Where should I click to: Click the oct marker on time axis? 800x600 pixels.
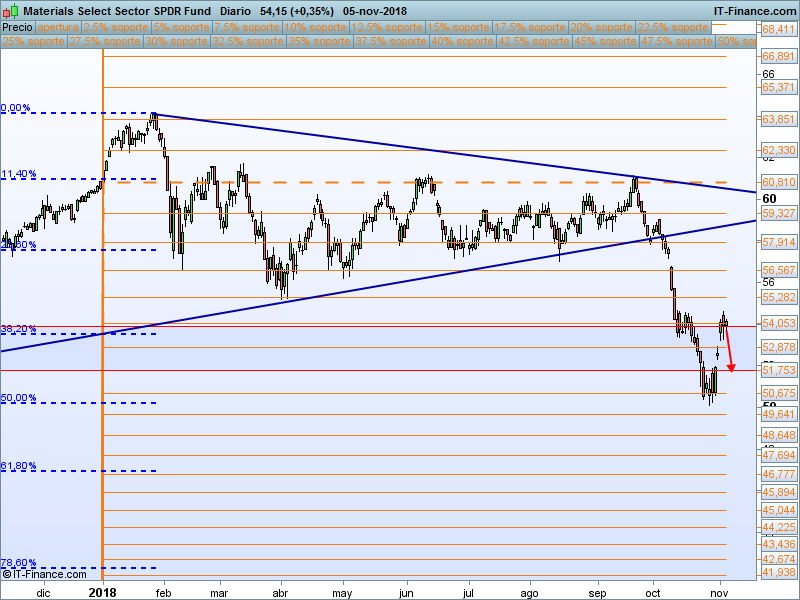click(x=653, y=593)
